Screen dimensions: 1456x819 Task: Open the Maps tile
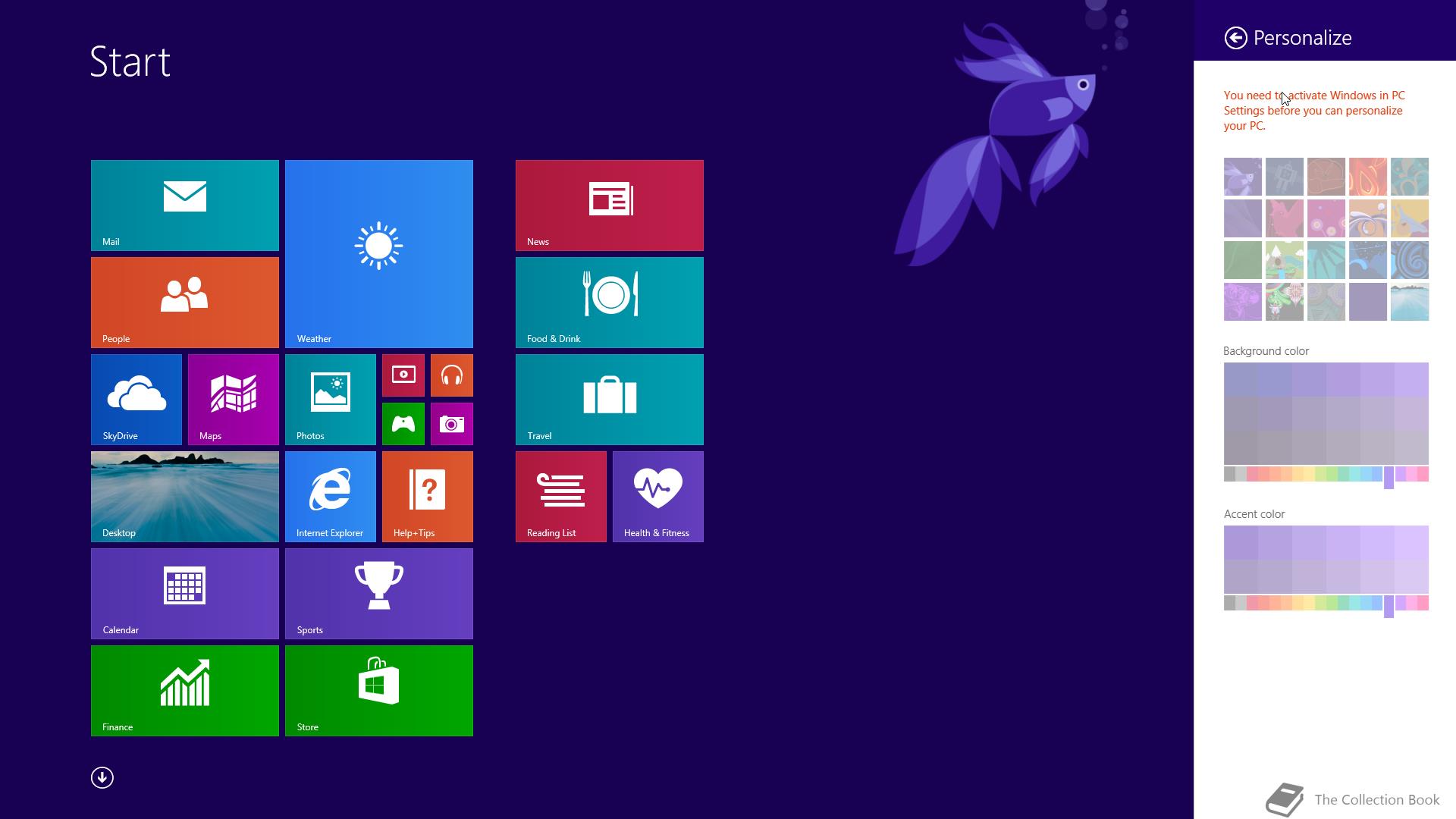coord(233,399)
